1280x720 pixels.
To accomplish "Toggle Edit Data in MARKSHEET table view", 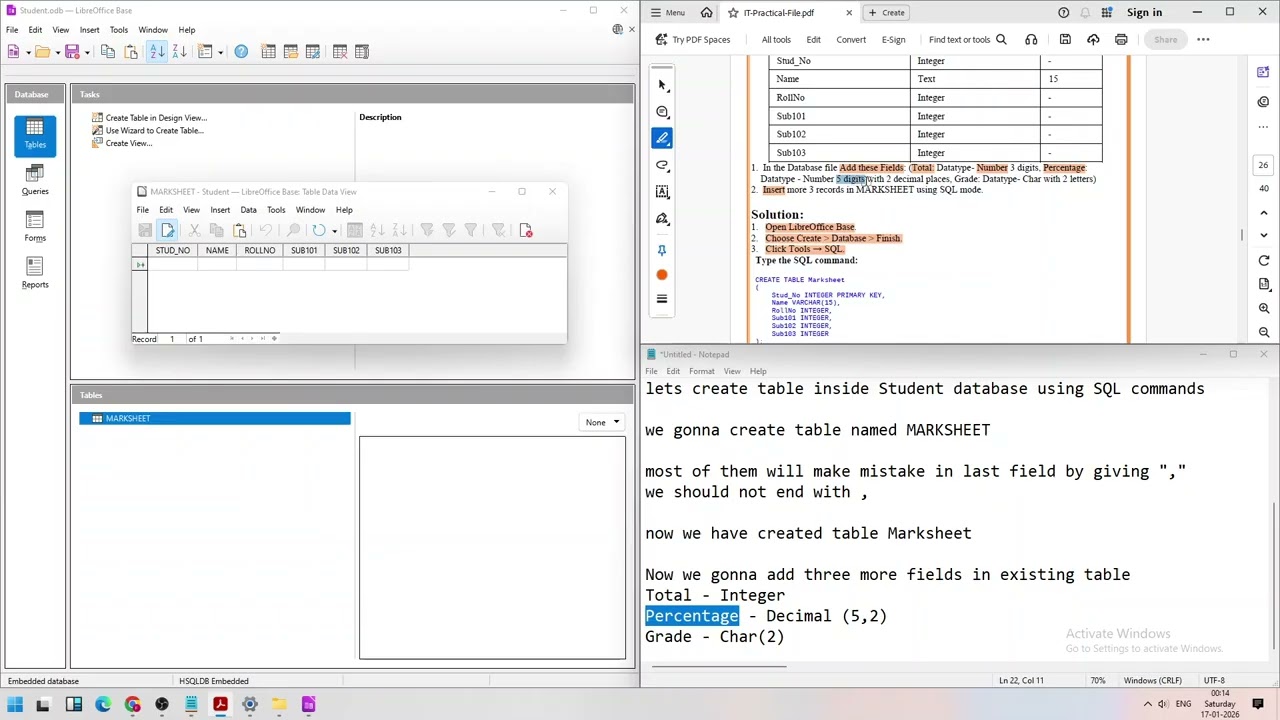I will pyautogui.click(x=167, y=230).
